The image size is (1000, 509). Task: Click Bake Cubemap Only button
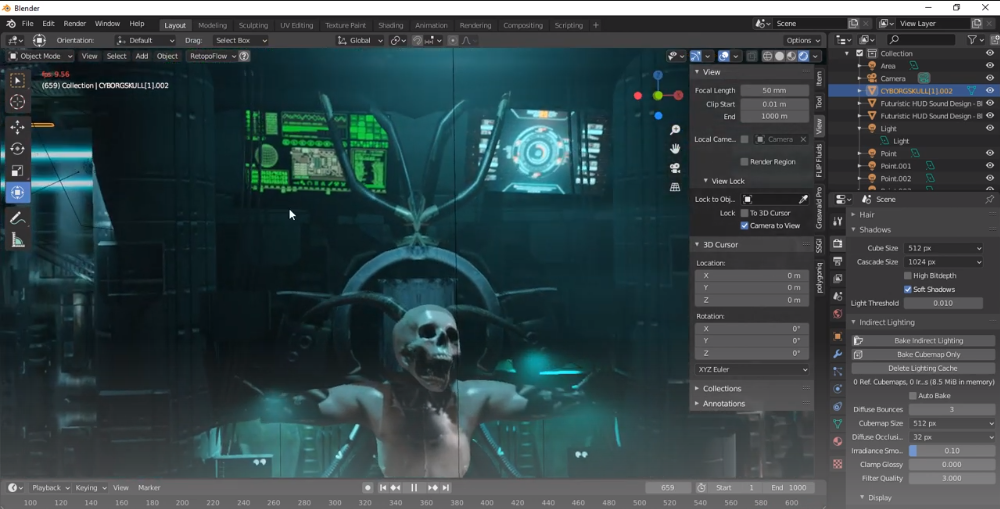(923, 355)
